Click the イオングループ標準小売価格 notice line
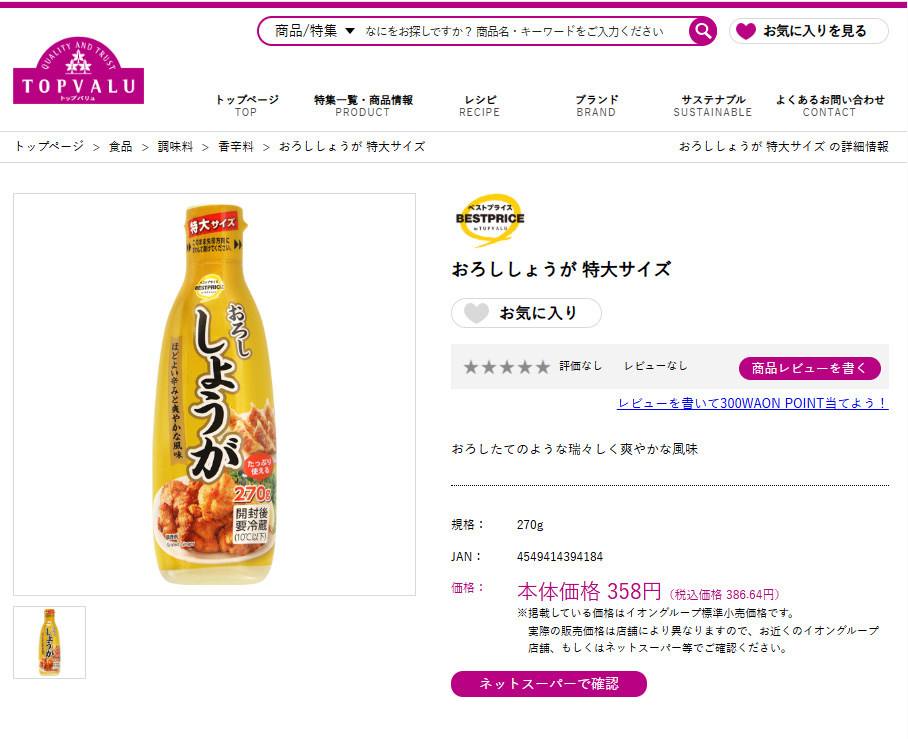 point(656,613)
